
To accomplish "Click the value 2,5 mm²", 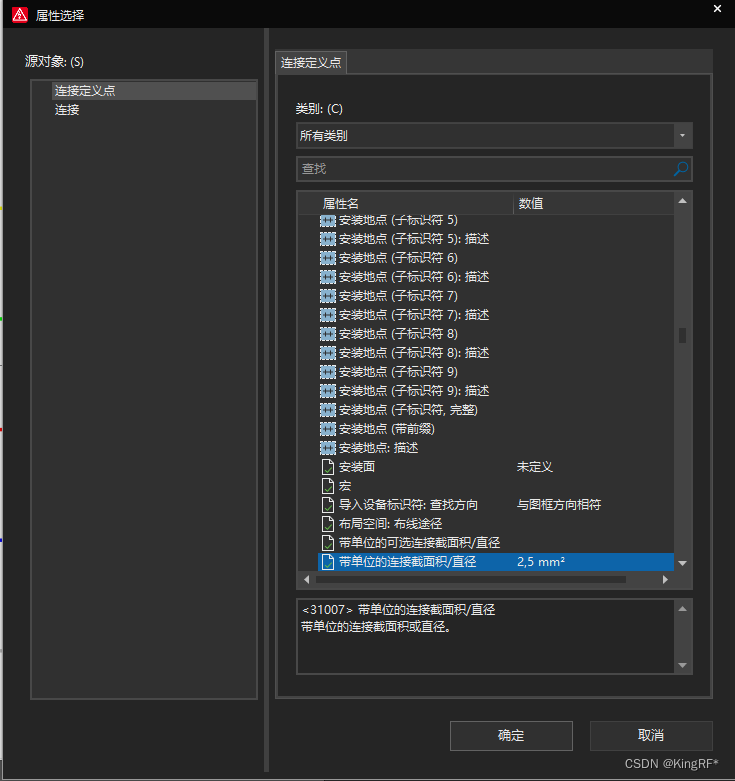I will click(541, 562).
